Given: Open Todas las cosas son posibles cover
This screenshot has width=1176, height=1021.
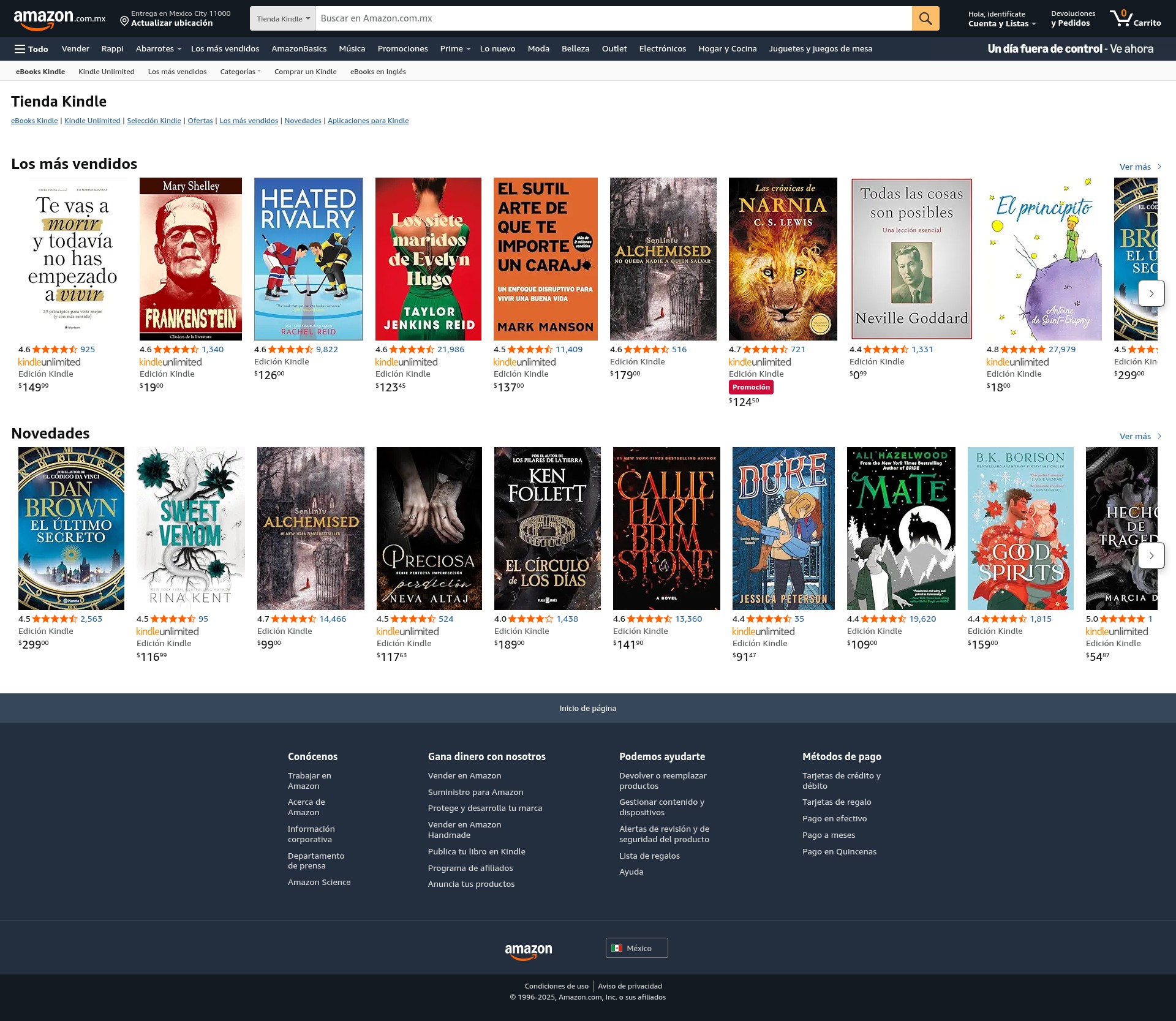Looking at the screenshot, I should [912, 259].
